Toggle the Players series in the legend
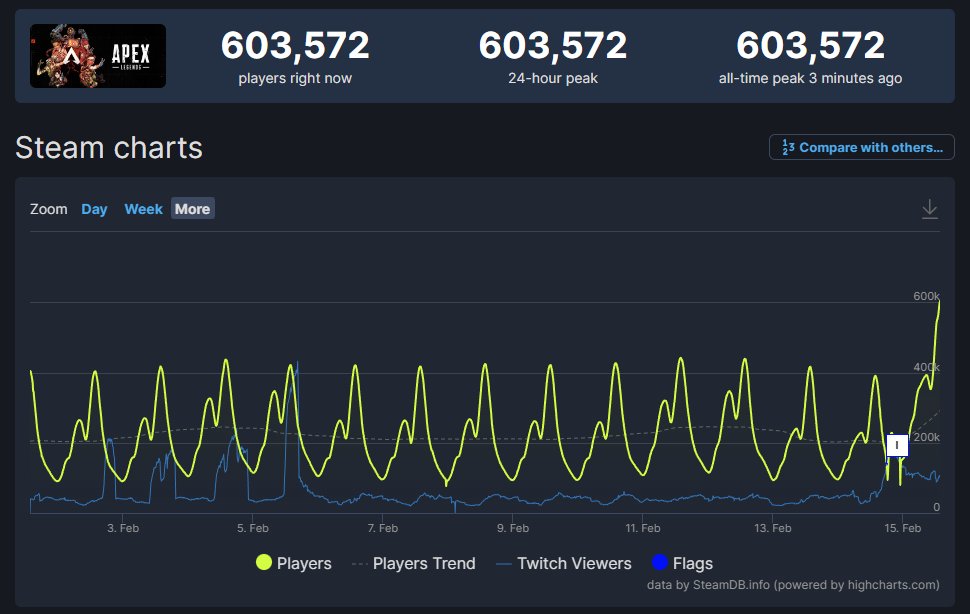The width and height of the screenshot is (970, 614). click(294, 563)
